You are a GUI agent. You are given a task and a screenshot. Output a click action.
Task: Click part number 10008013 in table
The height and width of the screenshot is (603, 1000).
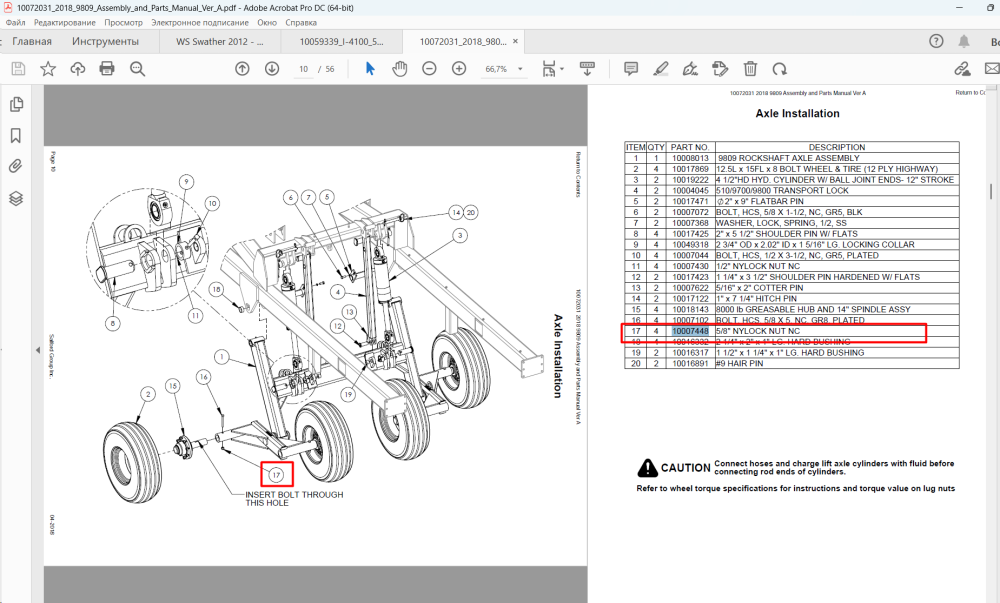coord(690,158)
